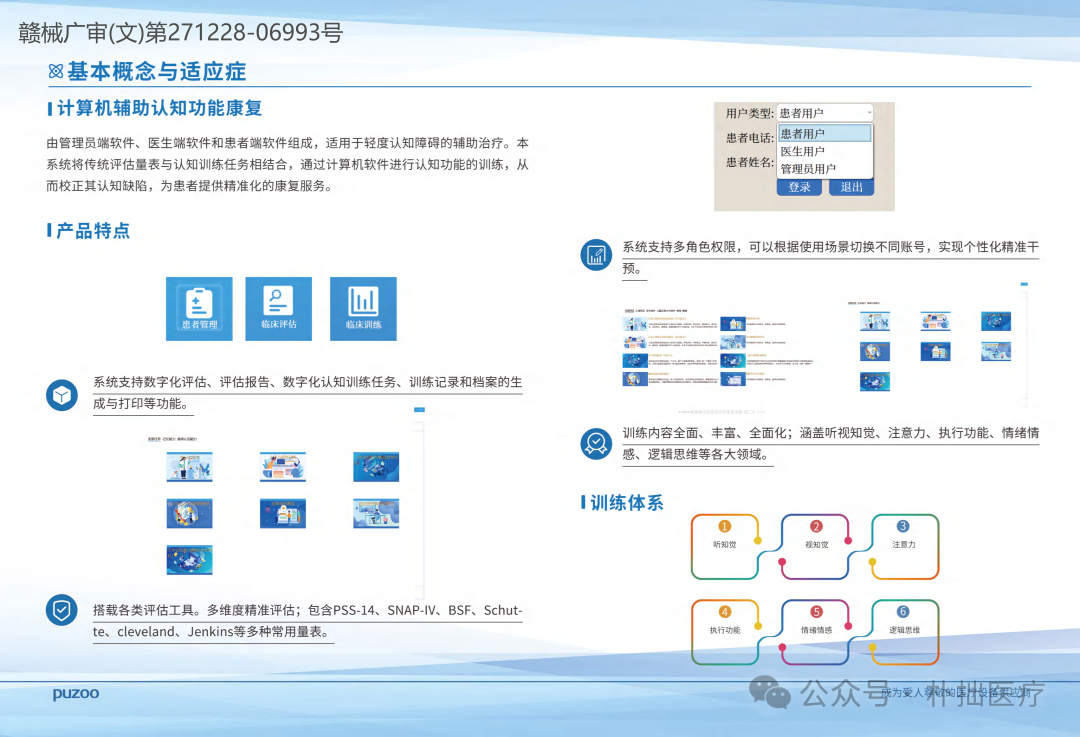Click the 患者电话 label
This screenshot has width=1080, height=737.
pyautogui.click(x=749, y=138)
